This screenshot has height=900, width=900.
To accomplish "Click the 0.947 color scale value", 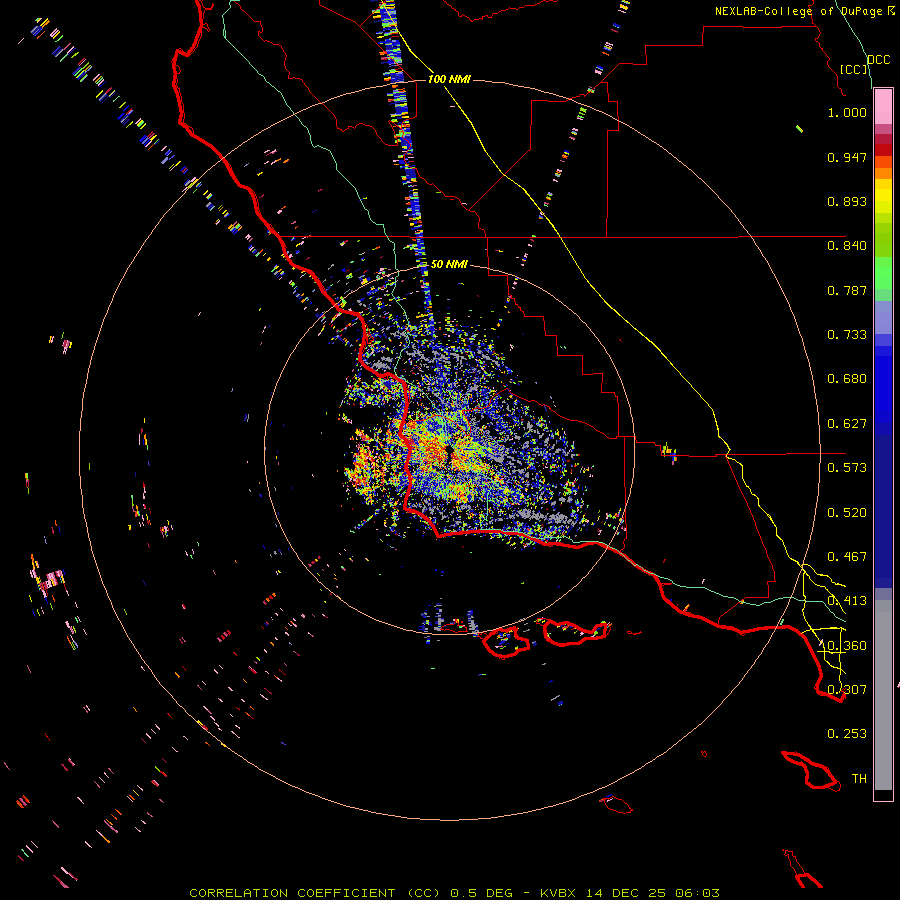I will [847, 157].
